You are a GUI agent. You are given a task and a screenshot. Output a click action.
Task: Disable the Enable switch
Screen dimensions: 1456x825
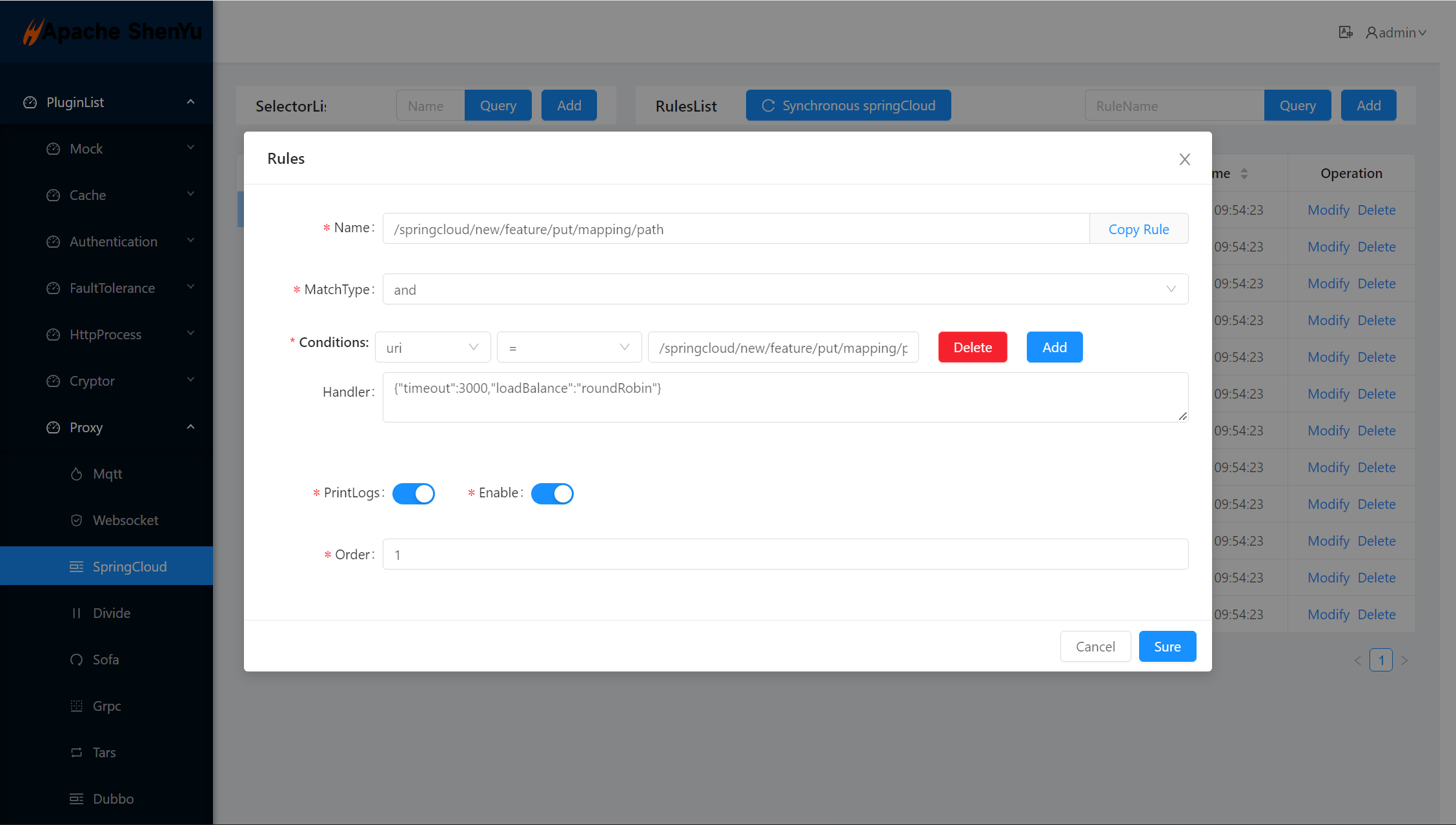pos(552,493)
